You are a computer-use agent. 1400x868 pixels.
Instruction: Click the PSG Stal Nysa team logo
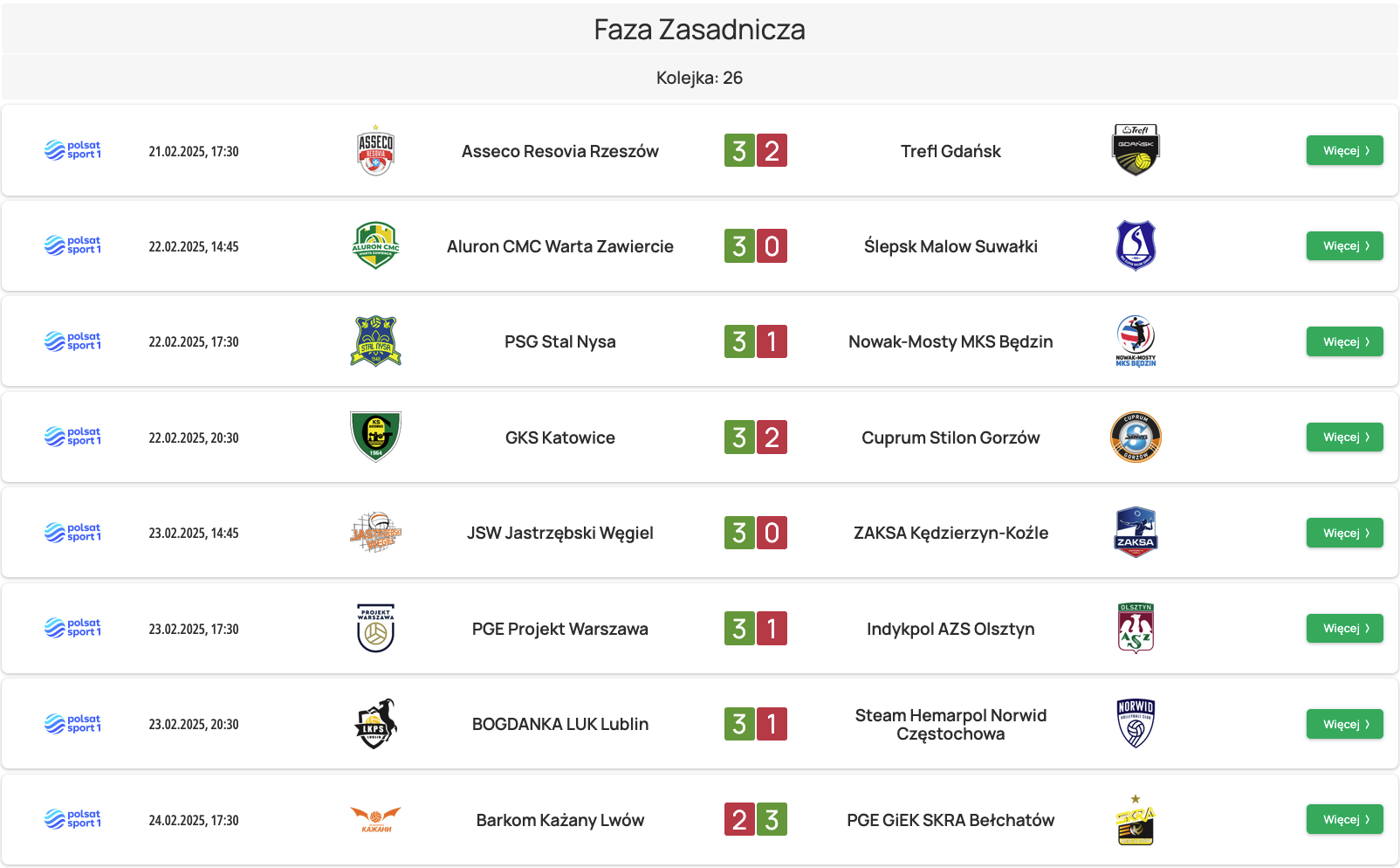[x=375, y=341]
